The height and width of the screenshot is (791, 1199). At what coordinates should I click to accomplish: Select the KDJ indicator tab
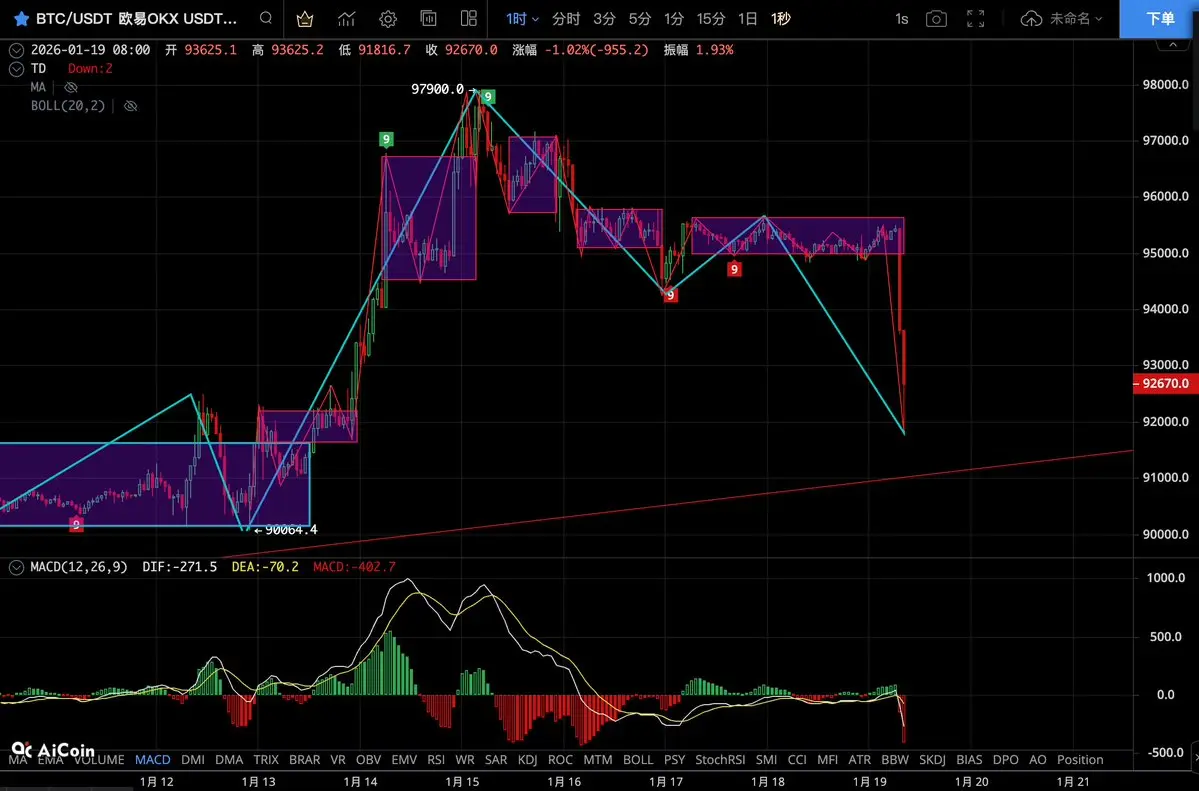point(528,760)
